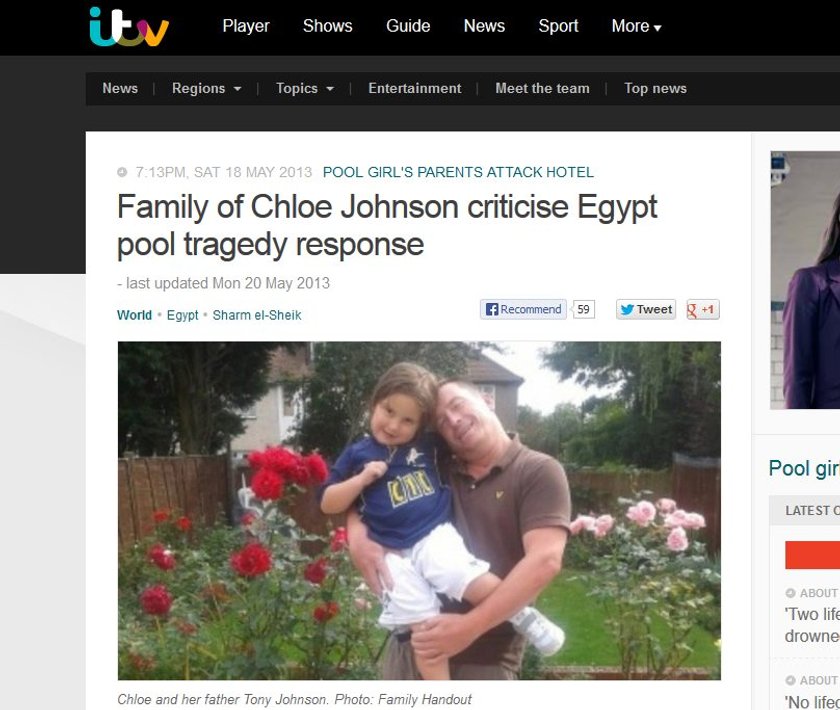Open the Entertainment news tab
The image size is (840, 710).
(415, 88)
